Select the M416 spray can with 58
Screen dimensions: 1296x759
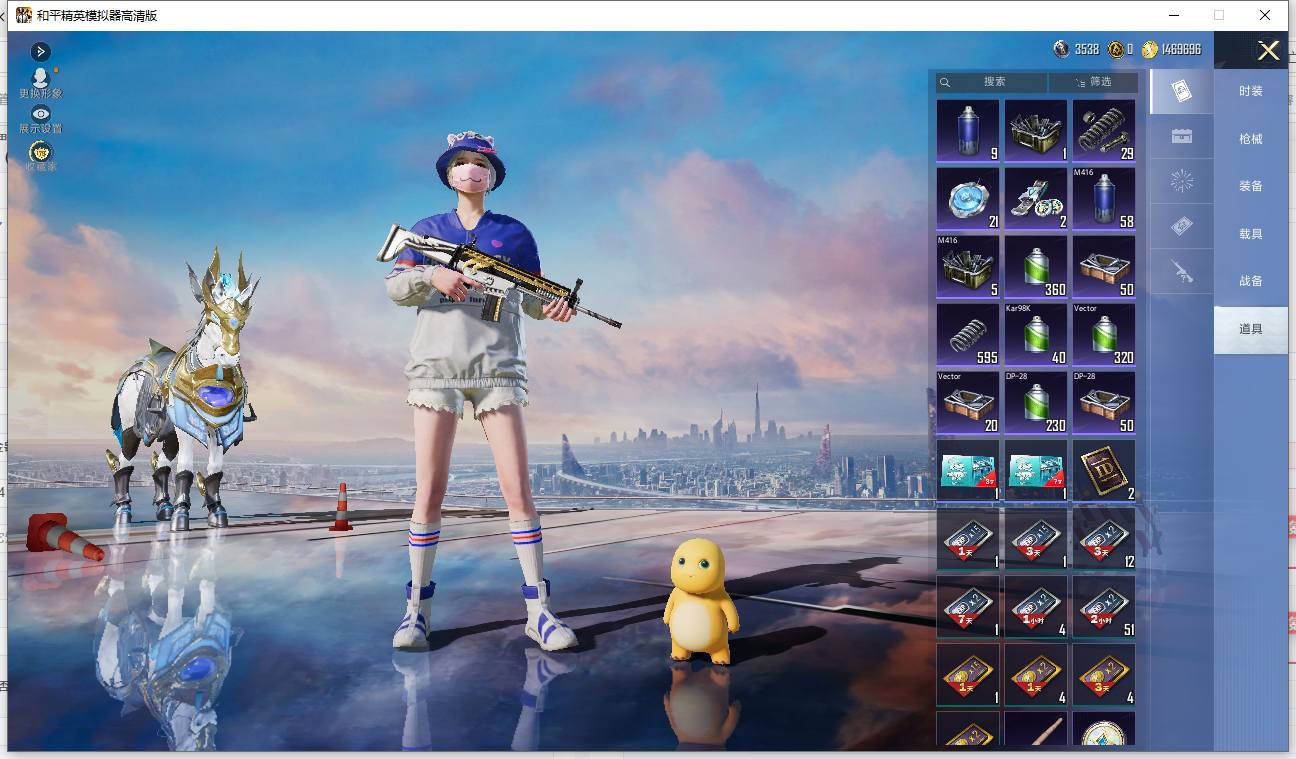[1104, 198]
